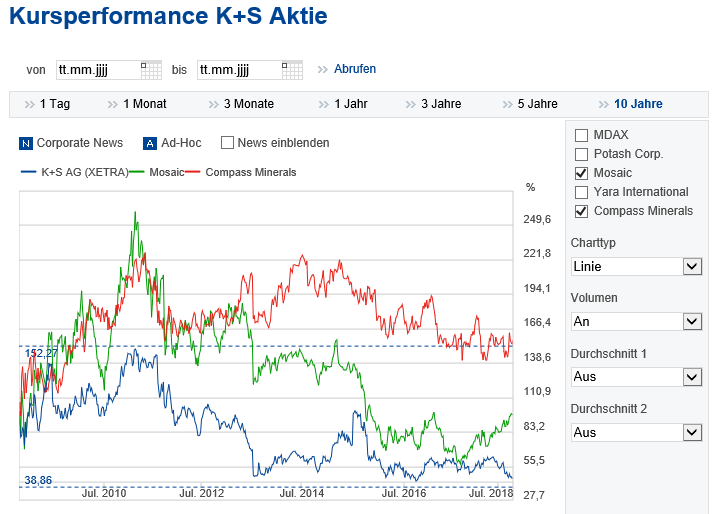The height and width of the screenshot is (514, 713).
Task: Enable the 'News einblenden' checkbox
Action: (x=228, y=143)
